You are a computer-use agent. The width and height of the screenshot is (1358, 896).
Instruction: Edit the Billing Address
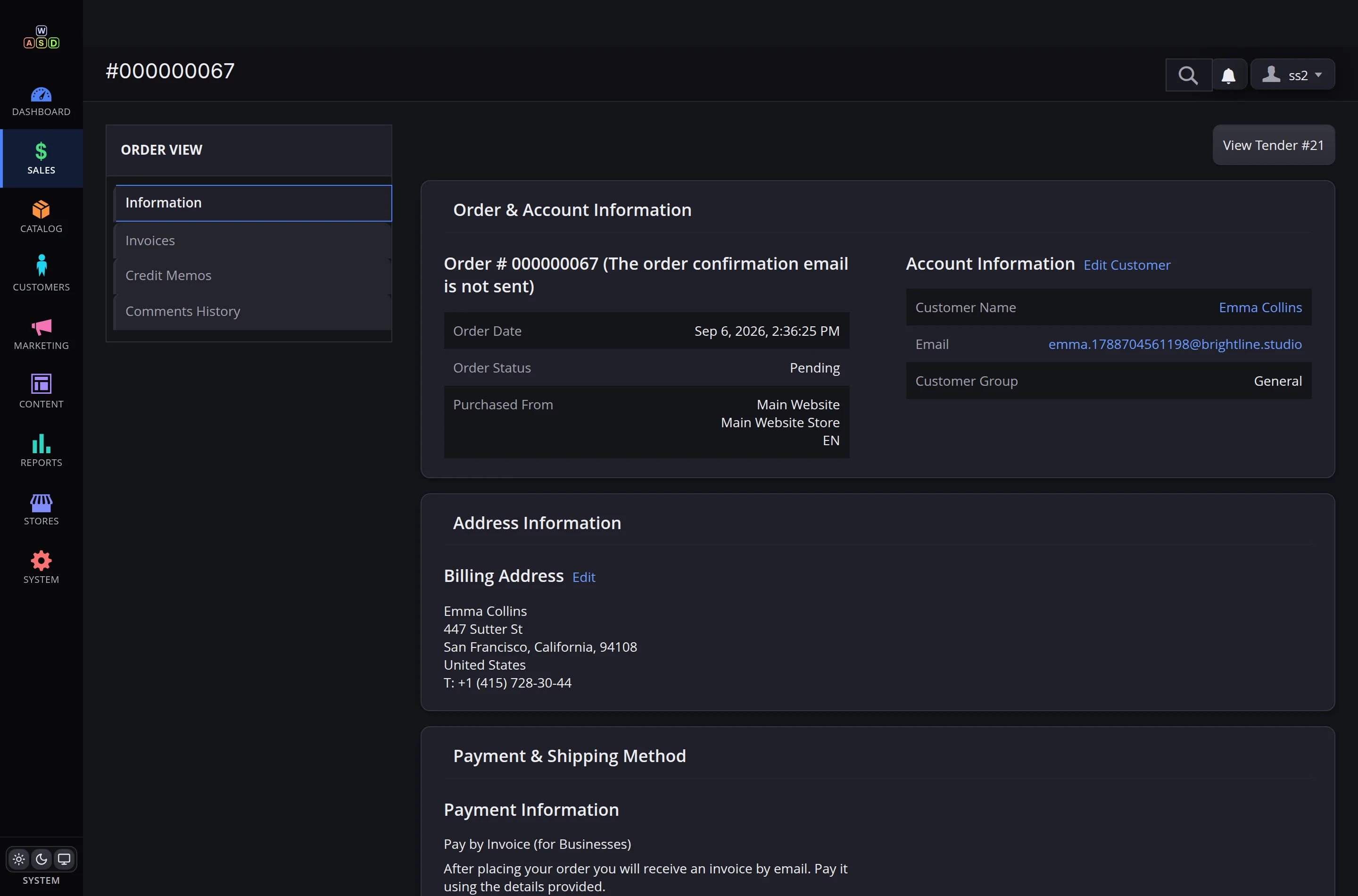[583, 577]
